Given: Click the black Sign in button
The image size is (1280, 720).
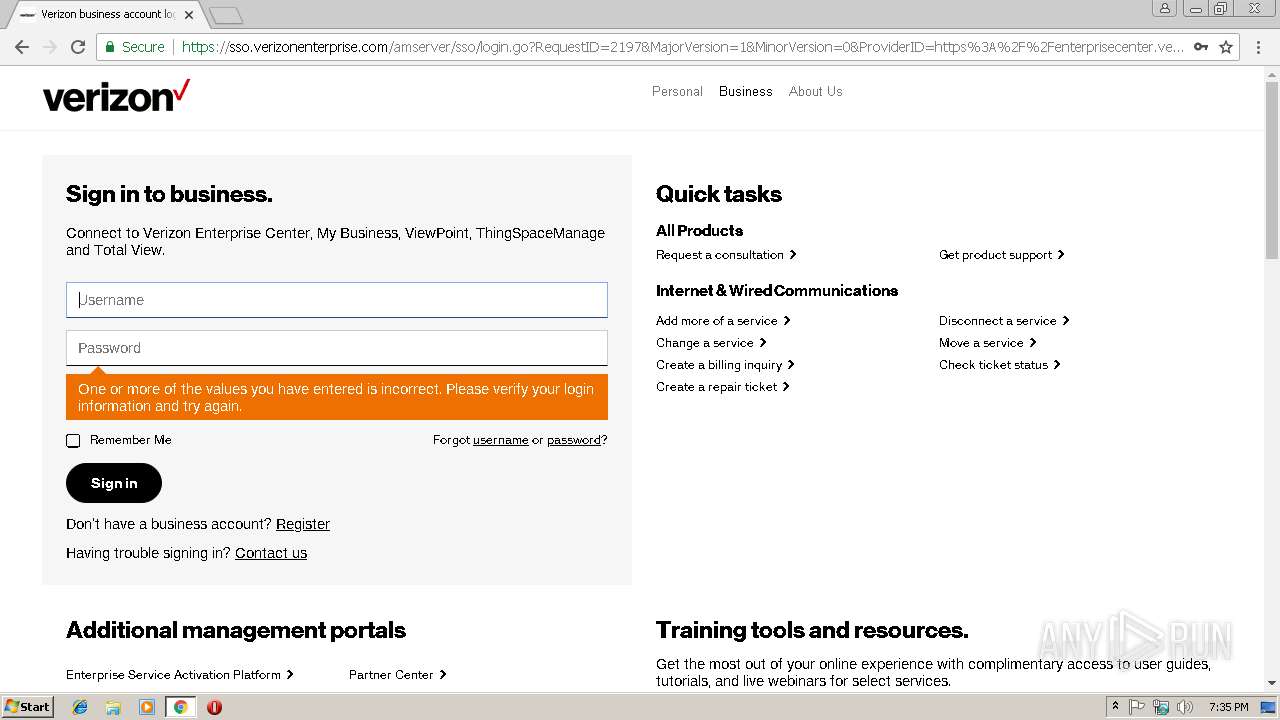Looking at the screenshot, I should coord(114,483).
